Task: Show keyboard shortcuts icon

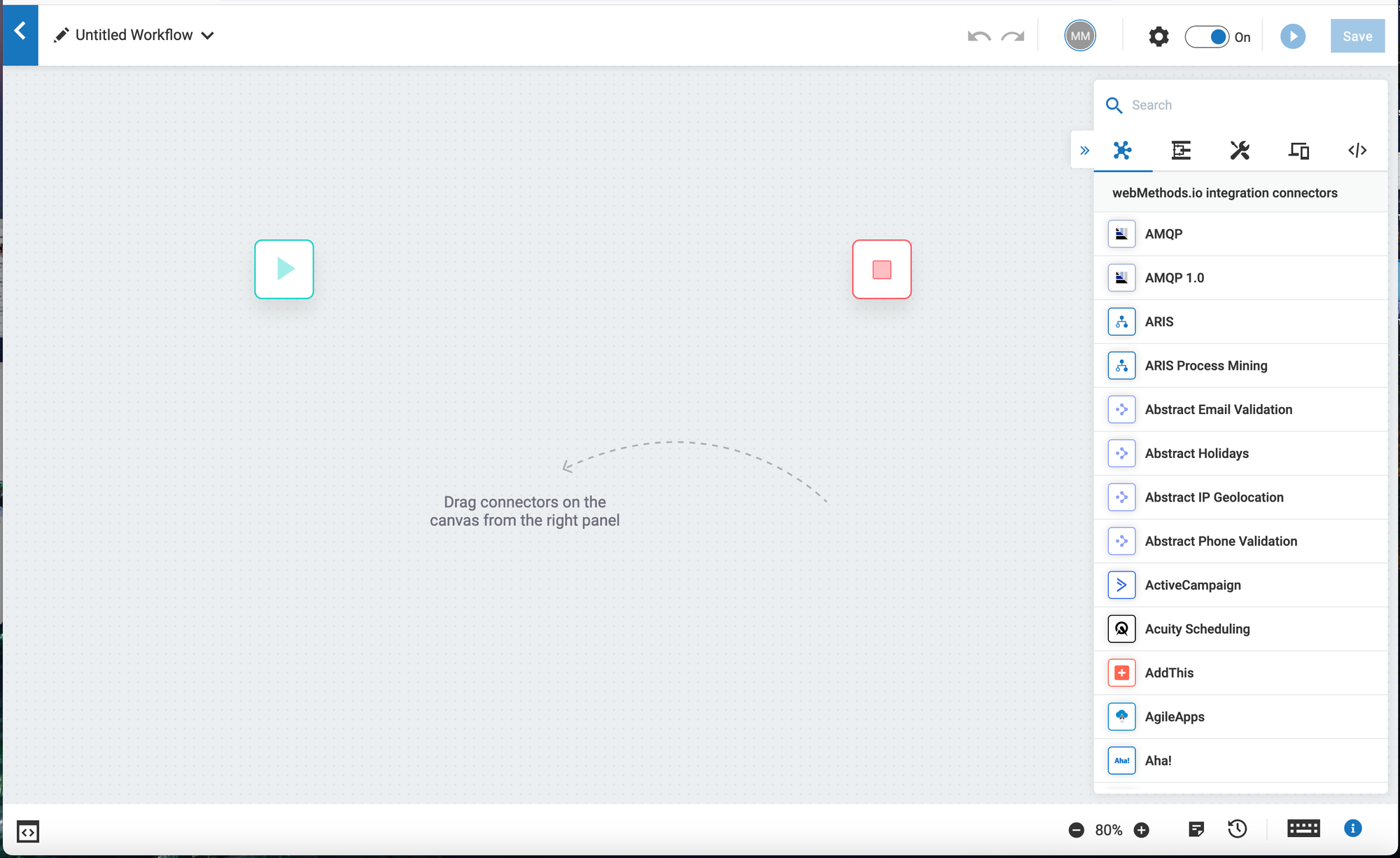Action: coord(1303,829)
